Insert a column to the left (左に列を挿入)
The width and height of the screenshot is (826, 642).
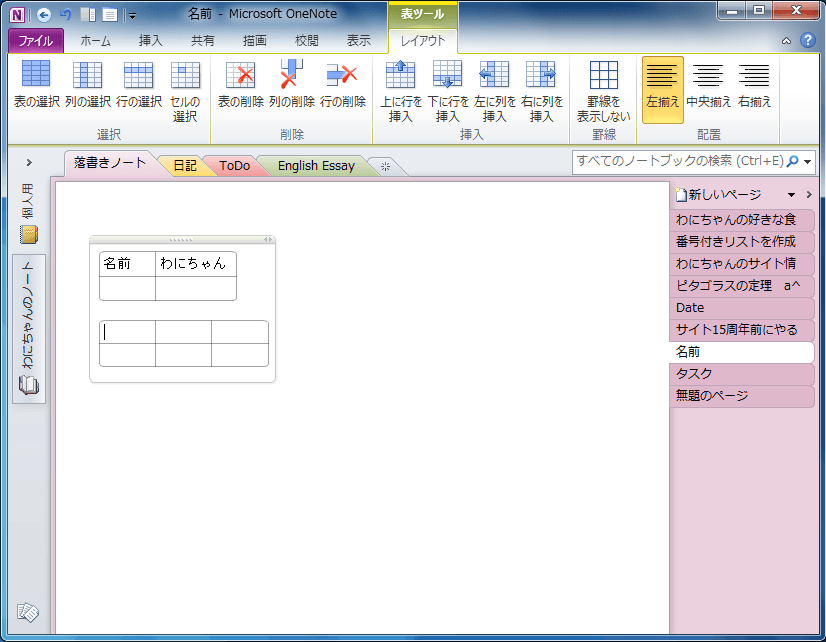[x=495, y=90]
